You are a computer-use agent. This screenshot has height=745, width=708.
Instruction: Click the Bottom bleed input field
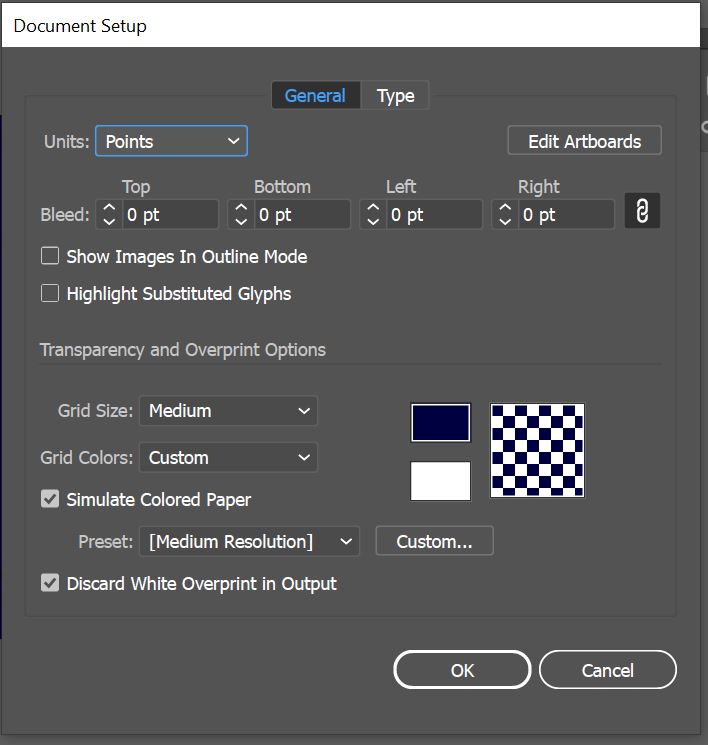pyautogui.click(x=302, y=215)
